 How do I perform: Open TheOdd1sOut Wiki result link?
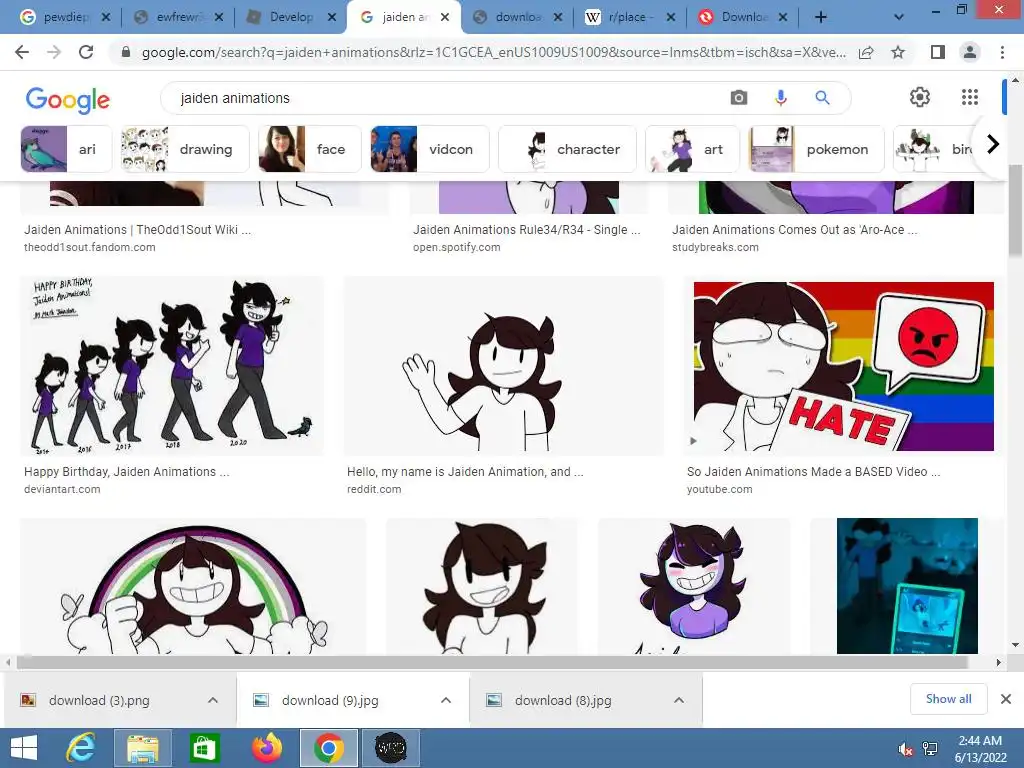[137, 230]
